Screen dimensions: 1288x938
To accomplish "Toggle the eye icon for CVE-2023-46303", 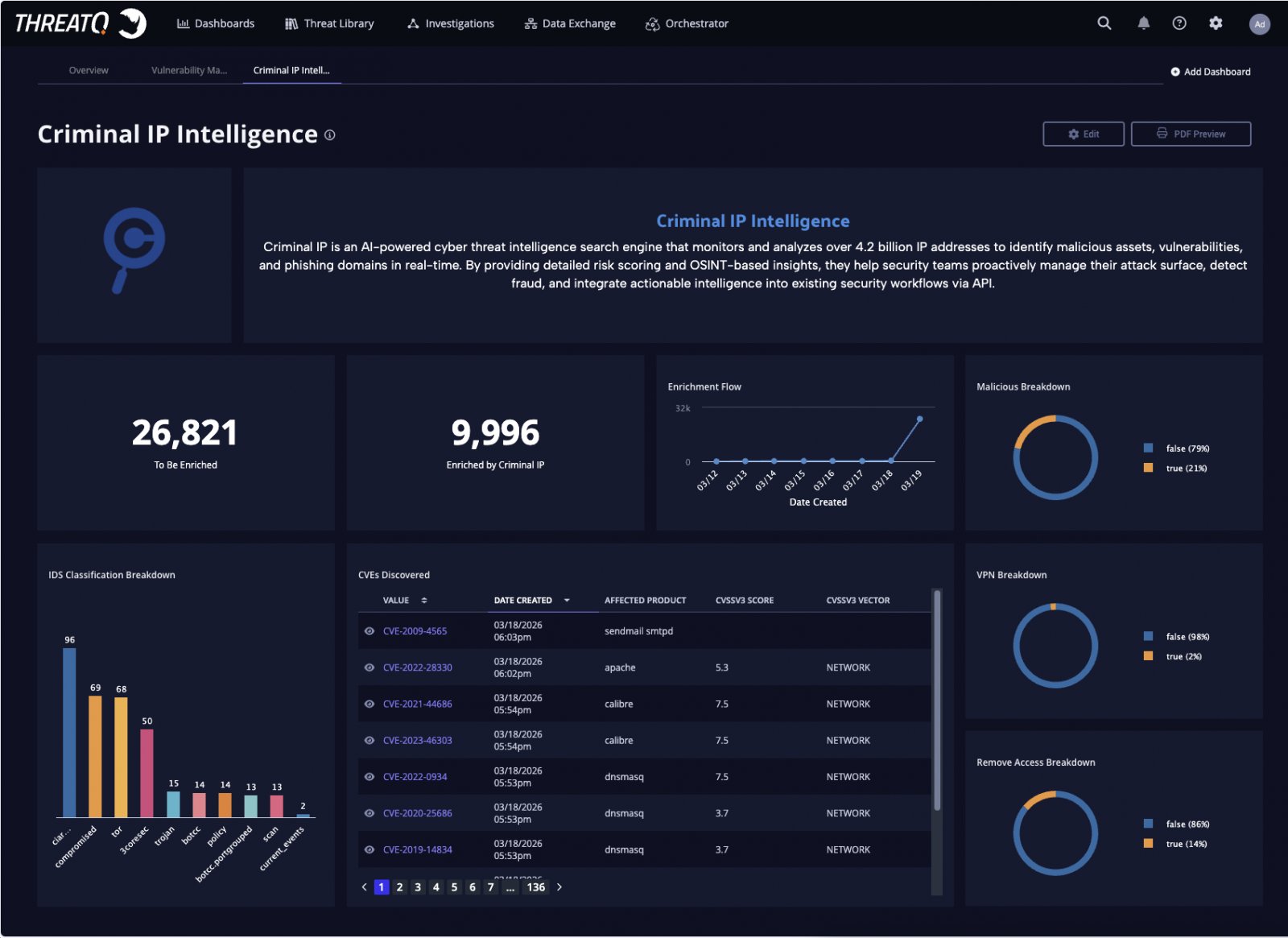I will 369,741.
